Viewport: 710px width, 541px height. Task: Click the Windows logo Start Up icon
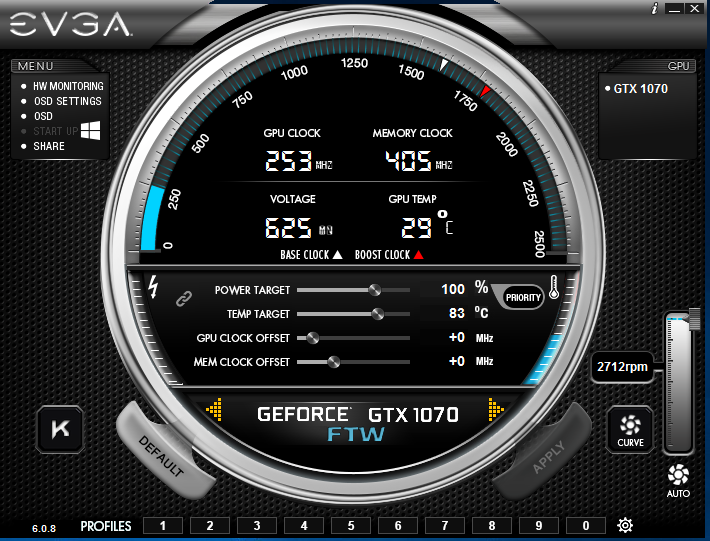91,130
